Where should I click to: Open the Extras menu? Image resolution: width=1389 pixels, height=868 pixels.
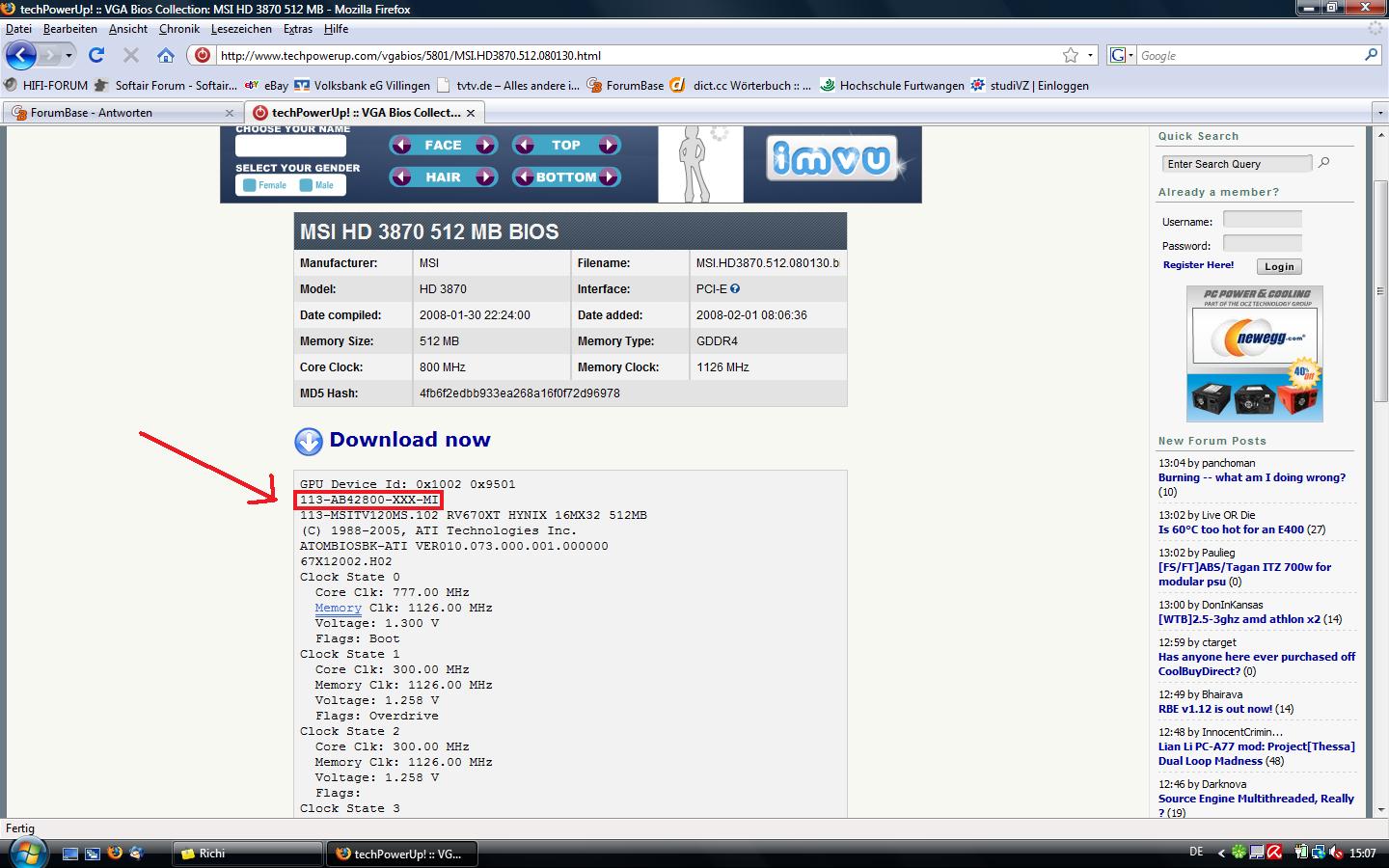(x=298, y=29)
